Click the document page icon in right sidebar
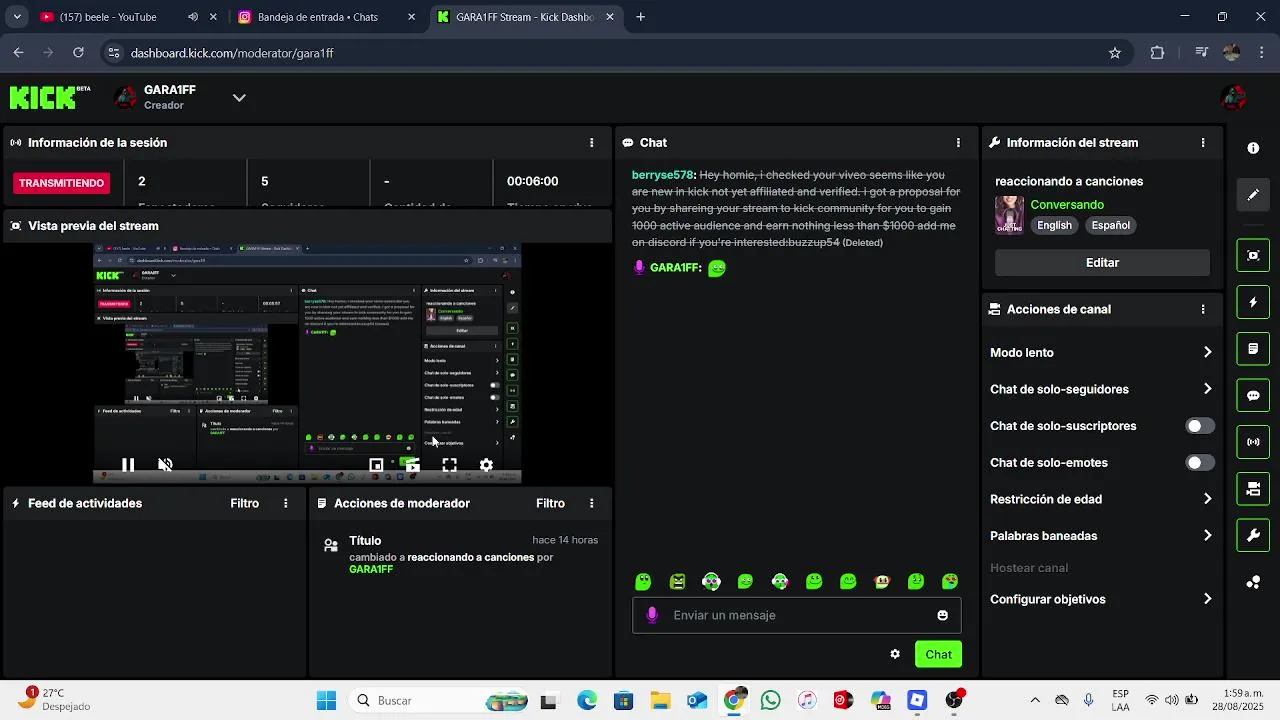The height and width of the screenshot is (720, 1280). [1253, 349]
